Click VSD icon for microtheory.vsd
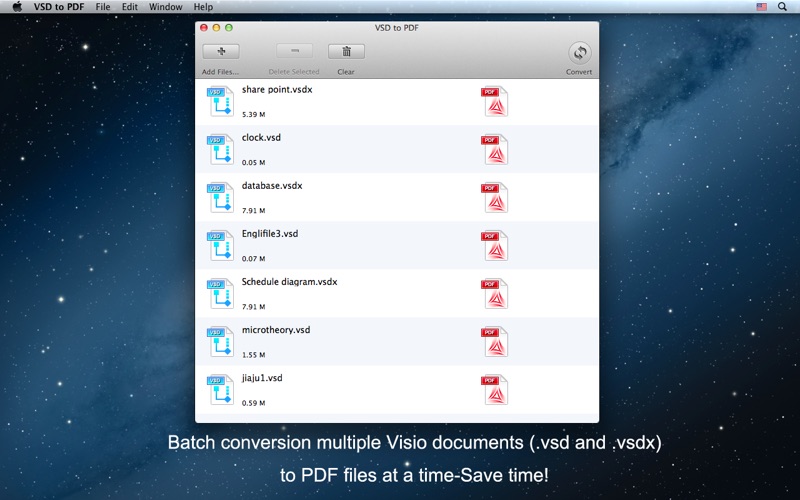The height and width of the screenshot is (500, 800). [220, 342]
